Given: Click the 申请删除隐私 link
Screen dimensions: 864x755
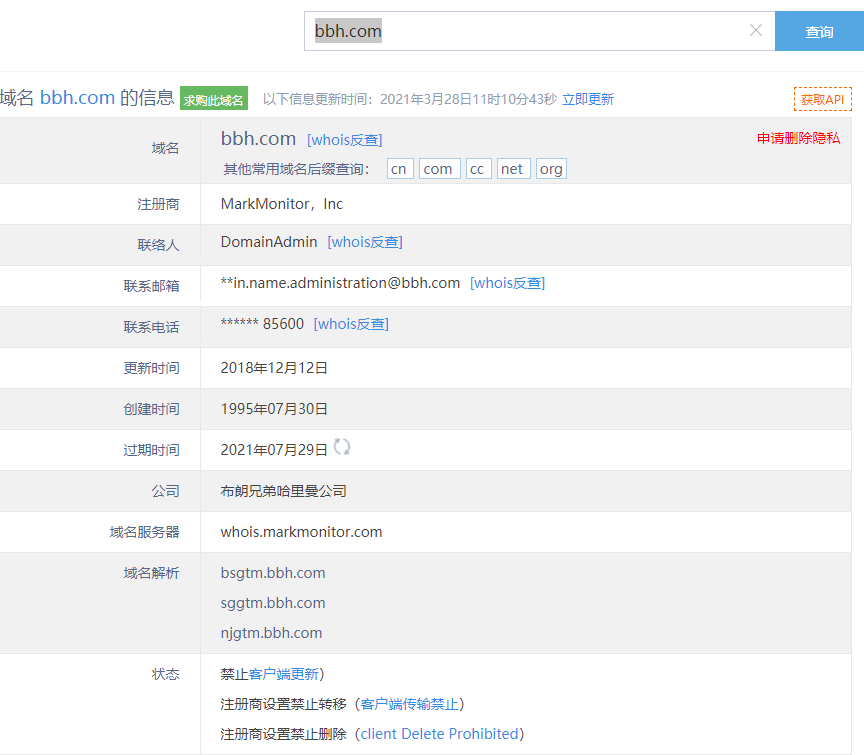Looking at the screenshot, I should [x=798, y=138].
